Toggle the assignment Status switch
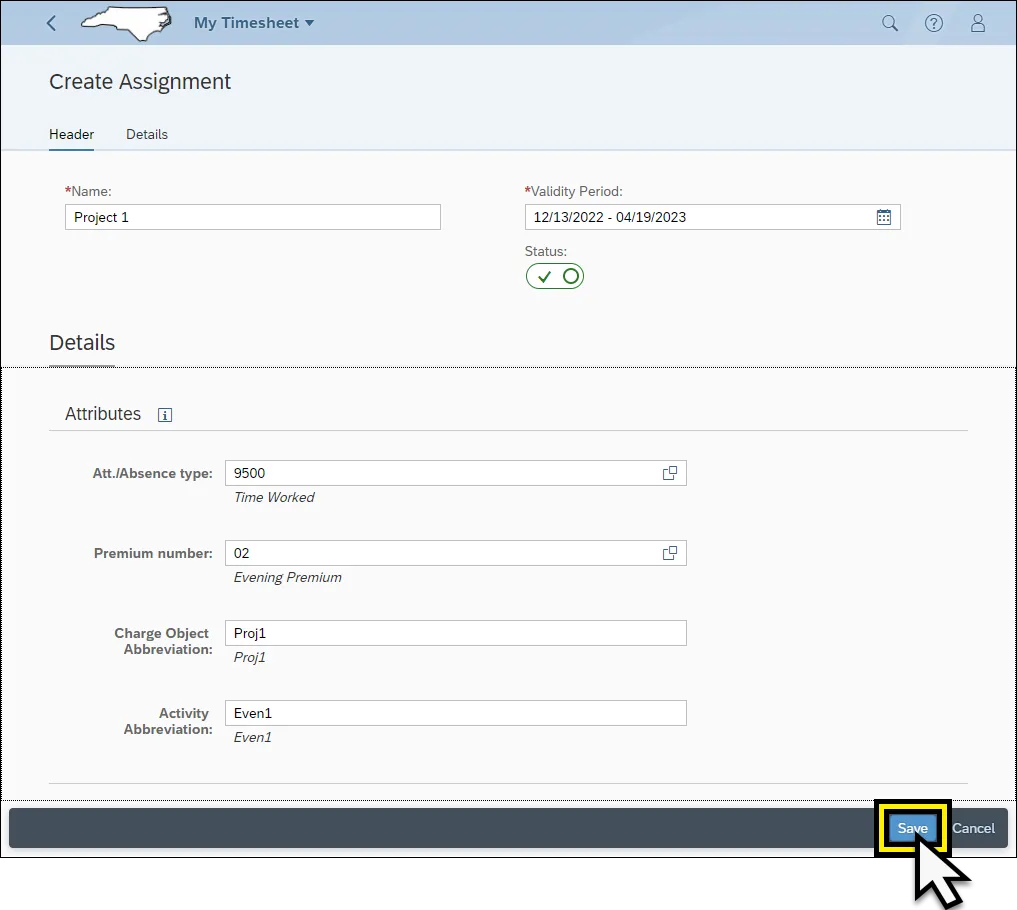1017x910 pixels. (x=555, y=276)
